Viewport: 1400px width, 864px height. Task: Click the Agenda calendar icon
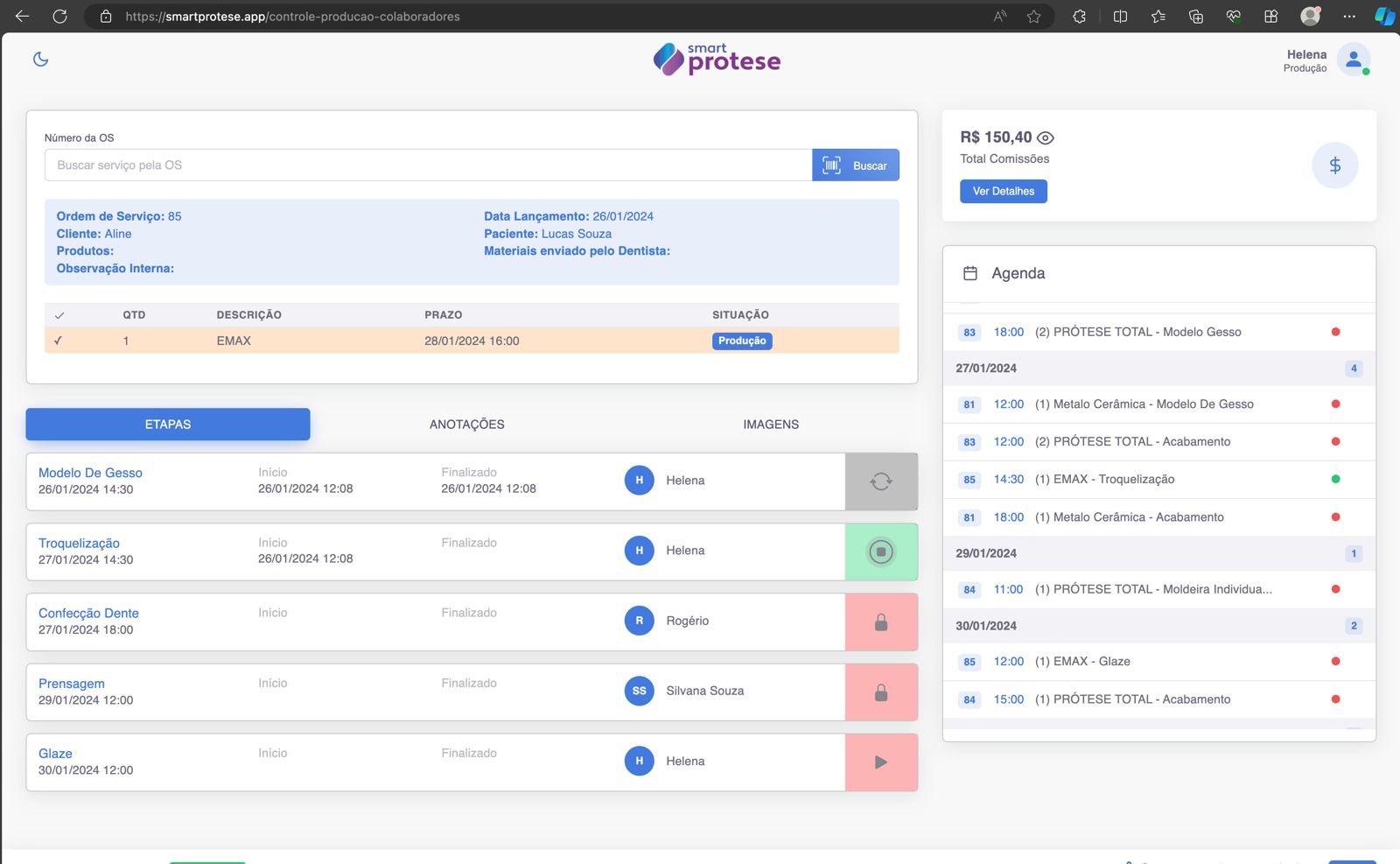pos(970,273)
